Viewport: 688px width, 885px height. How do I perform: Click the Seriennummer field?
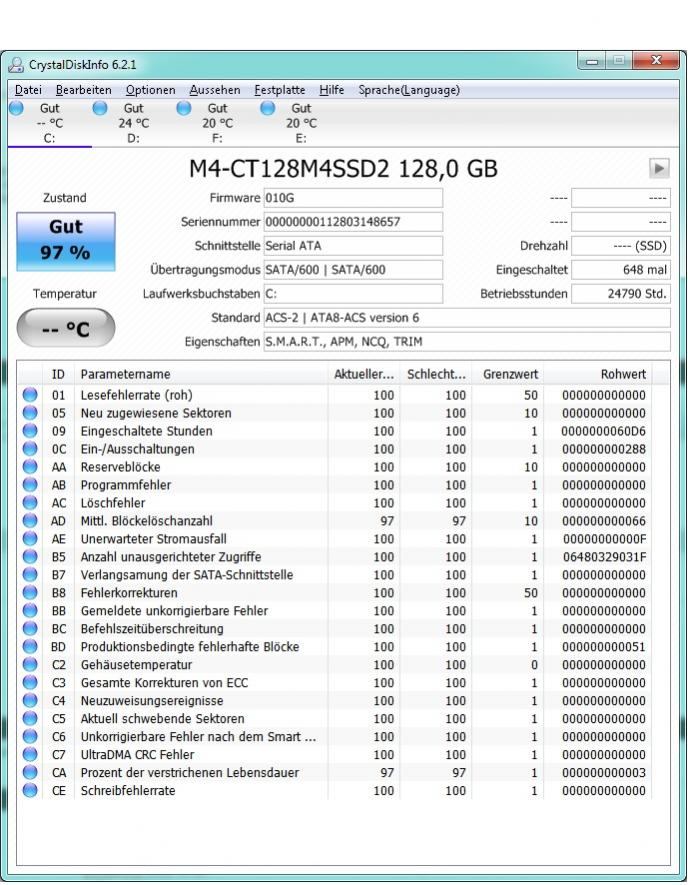pyautogui.click(x=353, y=222)
